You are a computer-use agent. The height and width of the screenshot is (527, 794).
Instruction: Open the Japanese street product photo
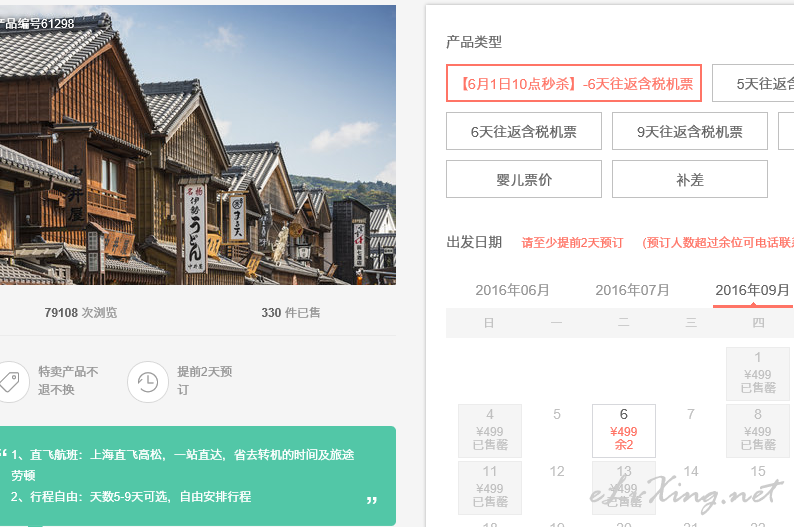pos(198,145)
